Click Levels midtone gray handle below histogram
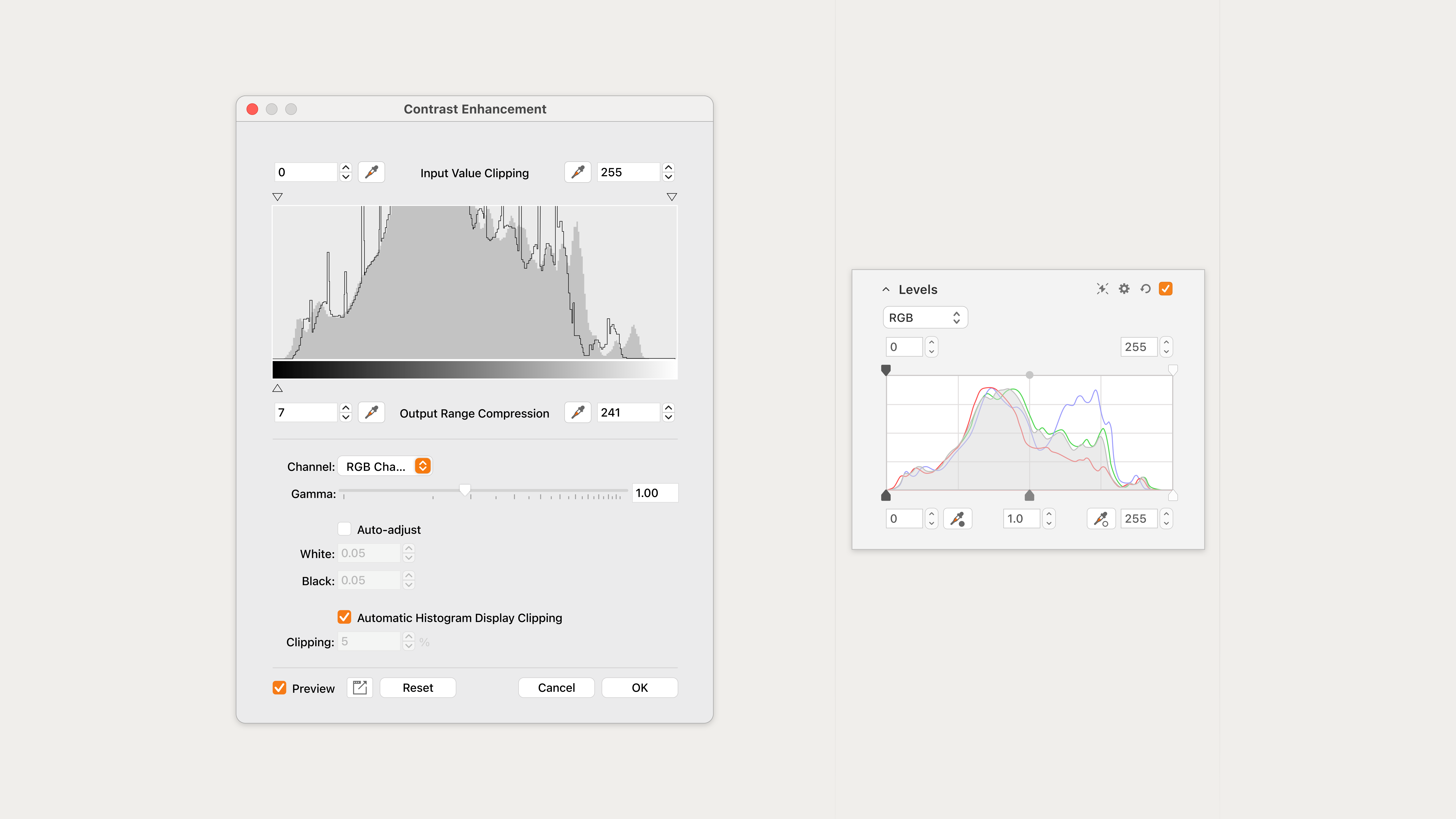Image resolution: width=1456 pixels, height=819 pixels. [1029, 496]
